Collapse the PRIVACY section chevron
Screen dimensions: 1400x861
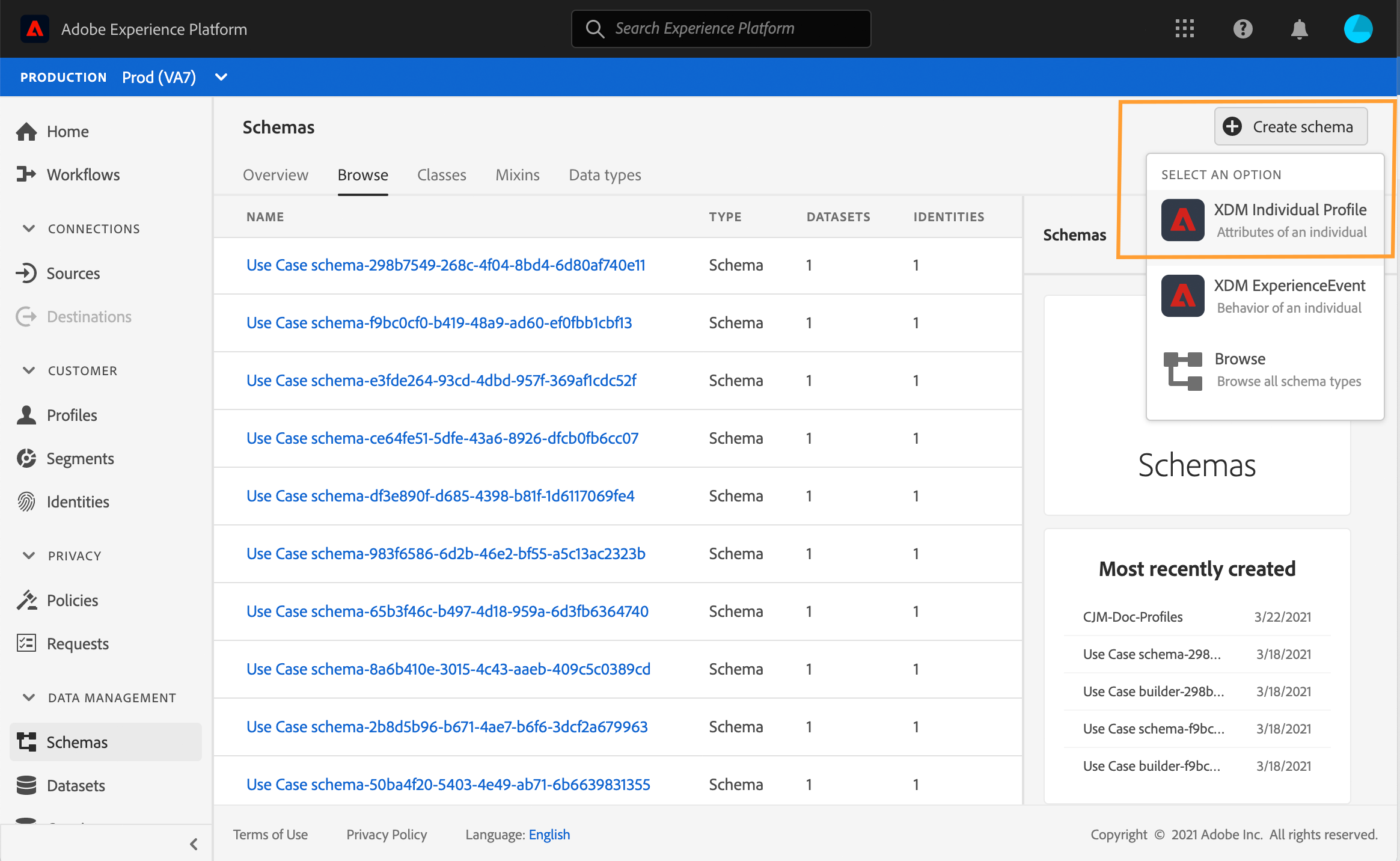click(x=29, y=556)
